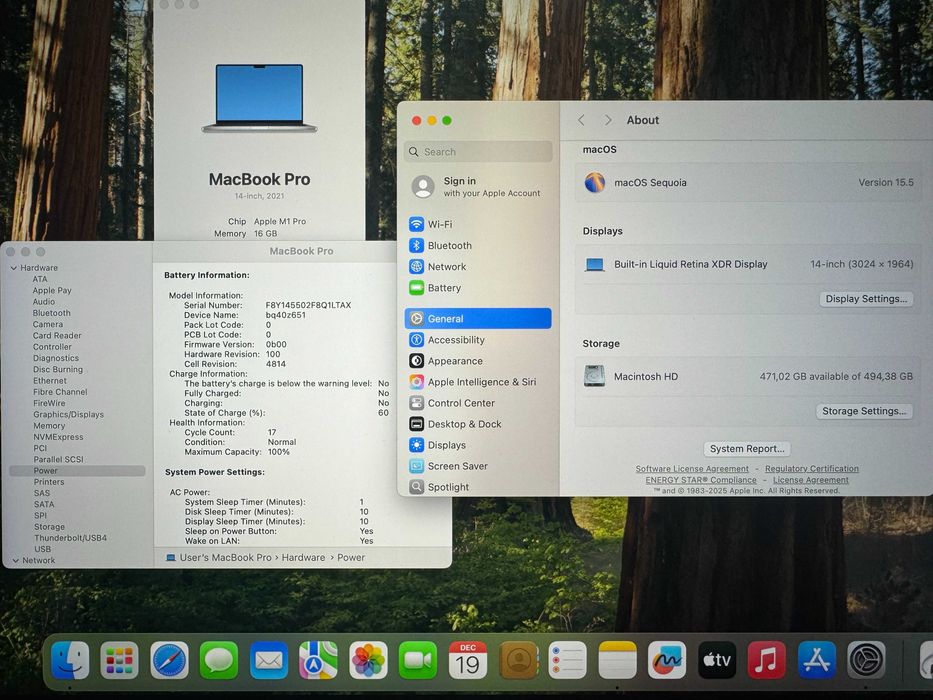This screenshot has width=933, height=700.
Task: Open Screen Saver settings
Action: point(478,466)
